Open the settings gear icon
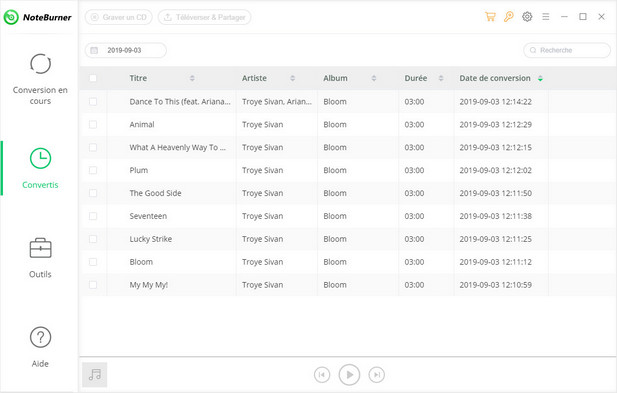617x393 pixels. [x=527, y=17]
